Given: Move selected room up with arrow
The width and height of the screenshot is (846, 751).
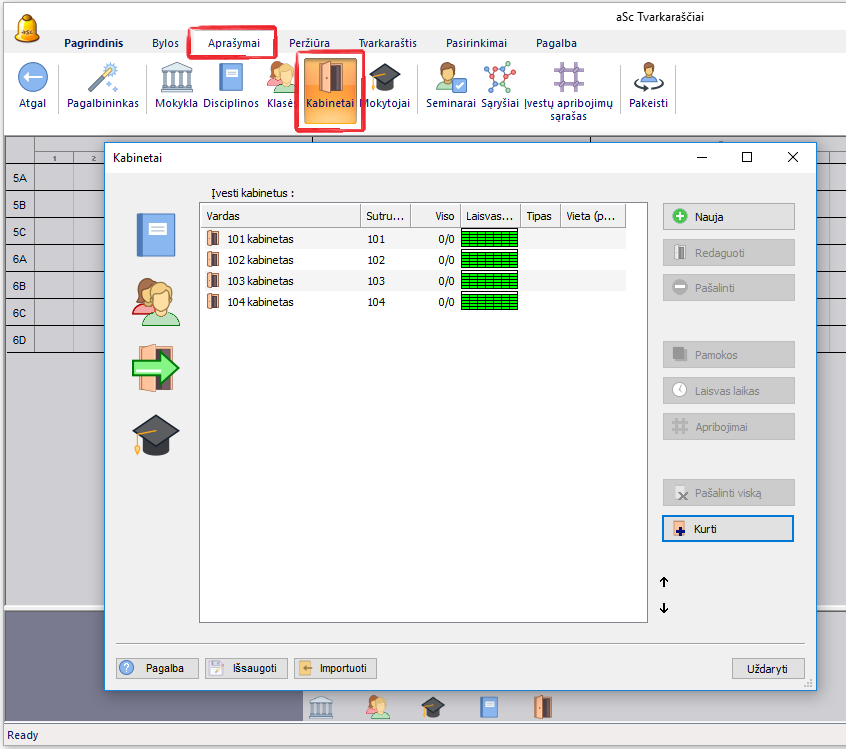Looking at the screenshot, I should (x=664, y=582).
